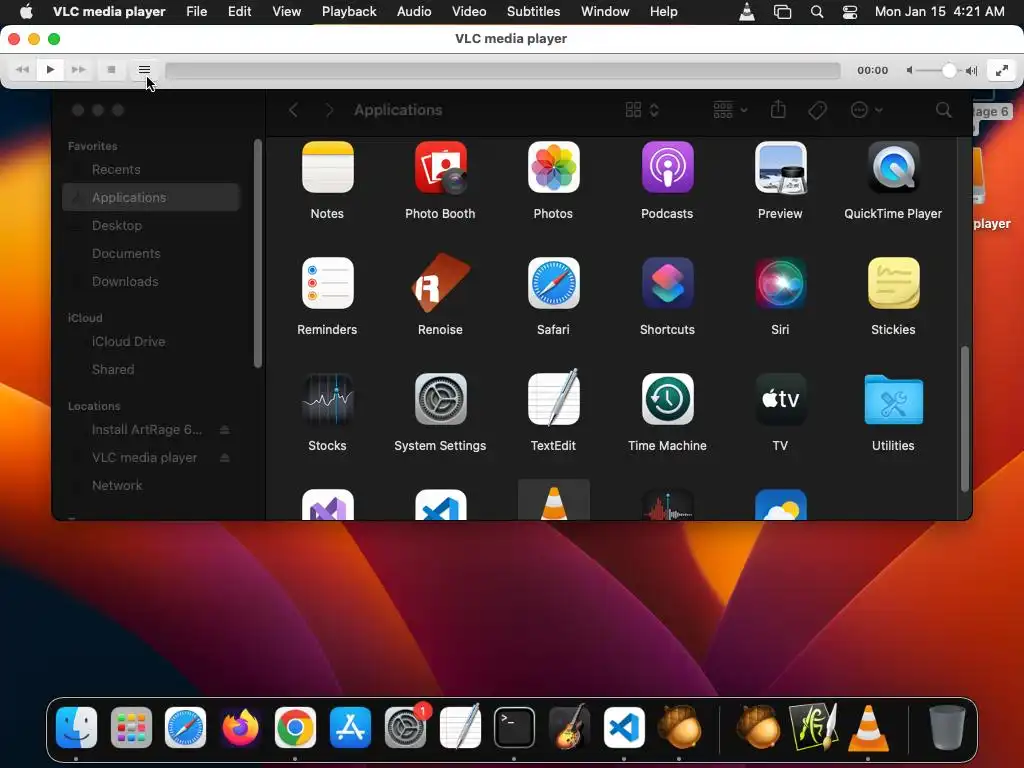
Task: Open the Audio menu
Action: [414, 12]
